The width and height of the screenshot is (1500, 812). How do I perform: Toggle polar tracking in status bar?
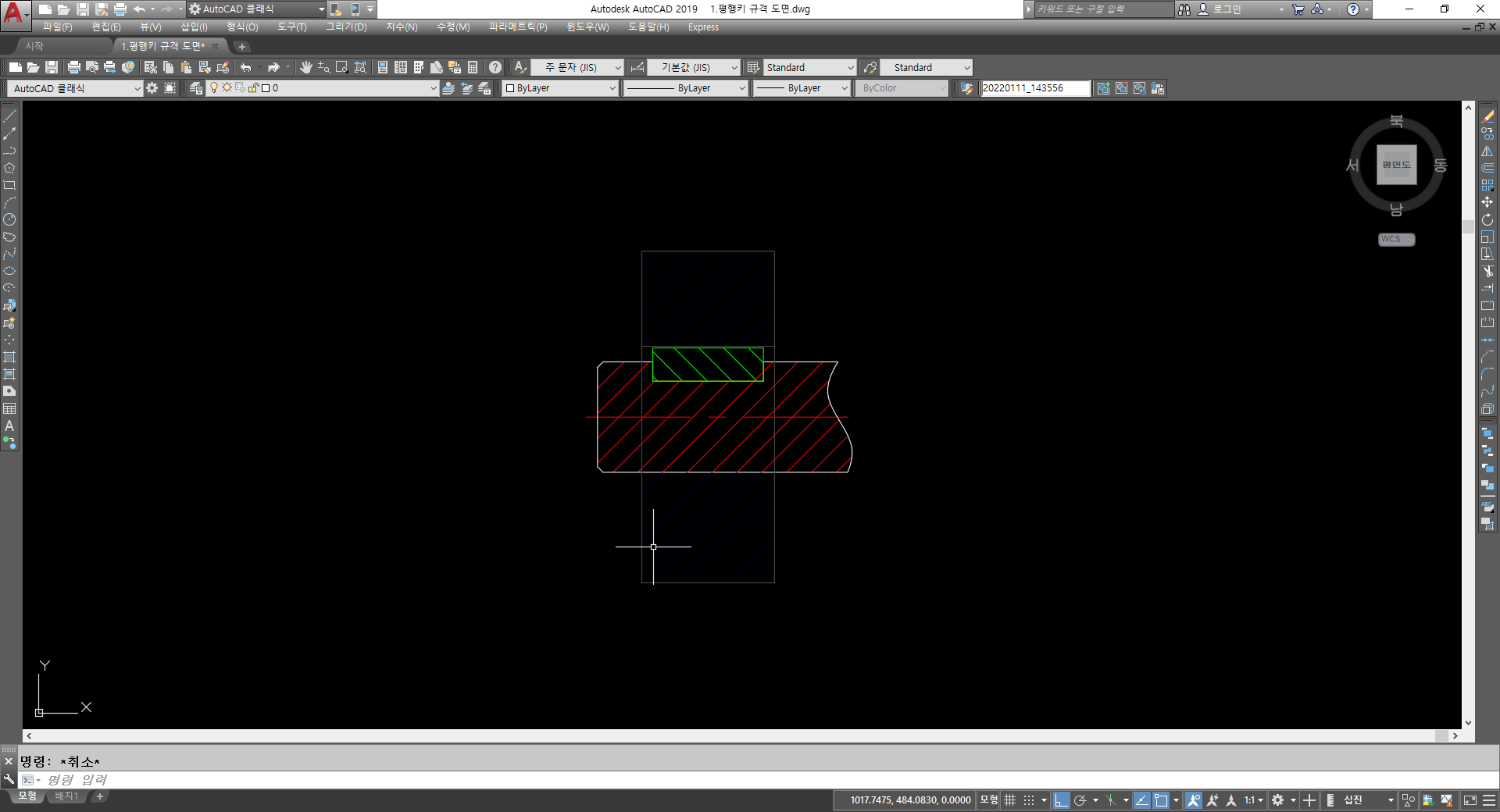[1080, 800]
